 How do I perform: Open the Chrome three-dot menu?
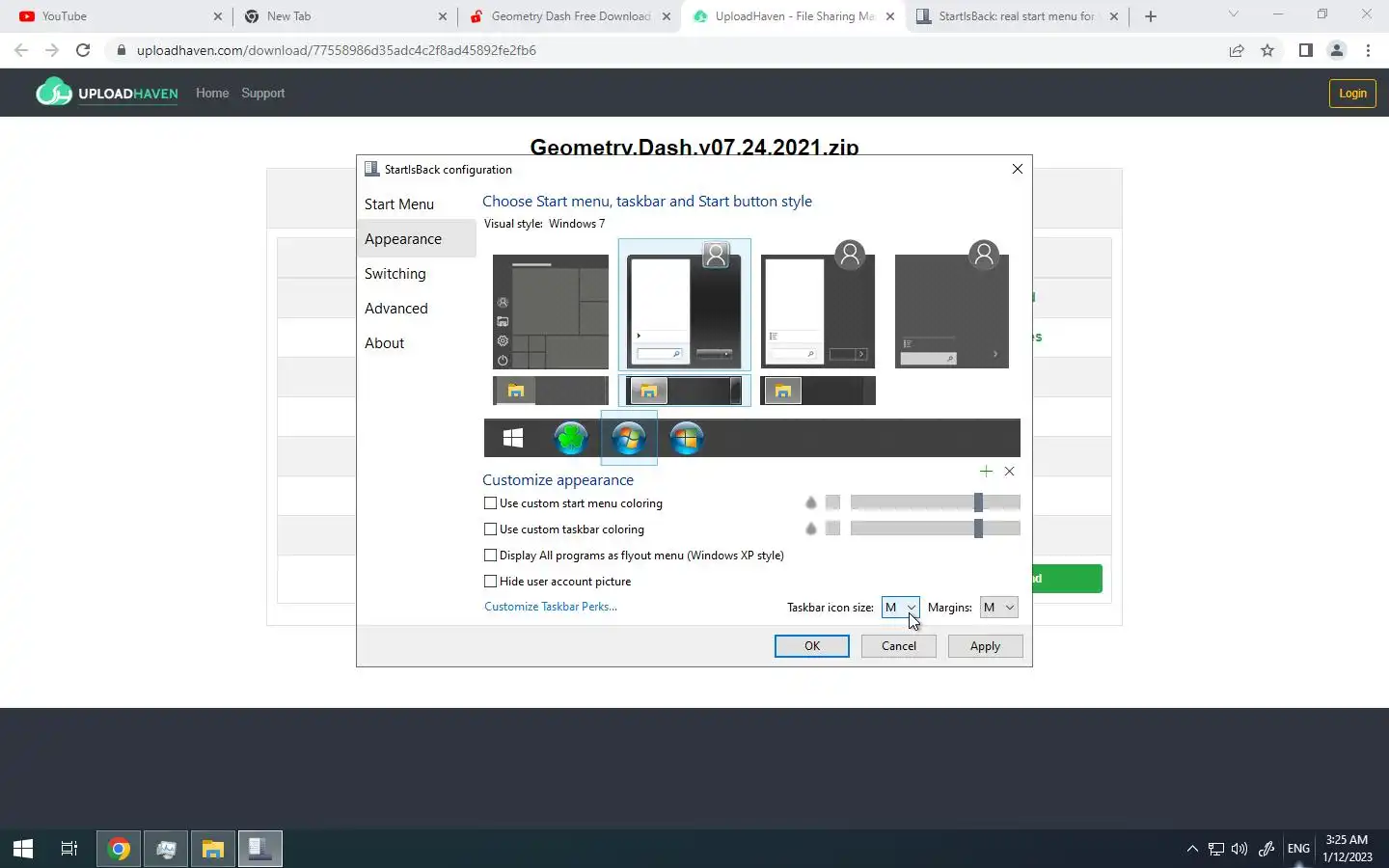pos(1368,50)
